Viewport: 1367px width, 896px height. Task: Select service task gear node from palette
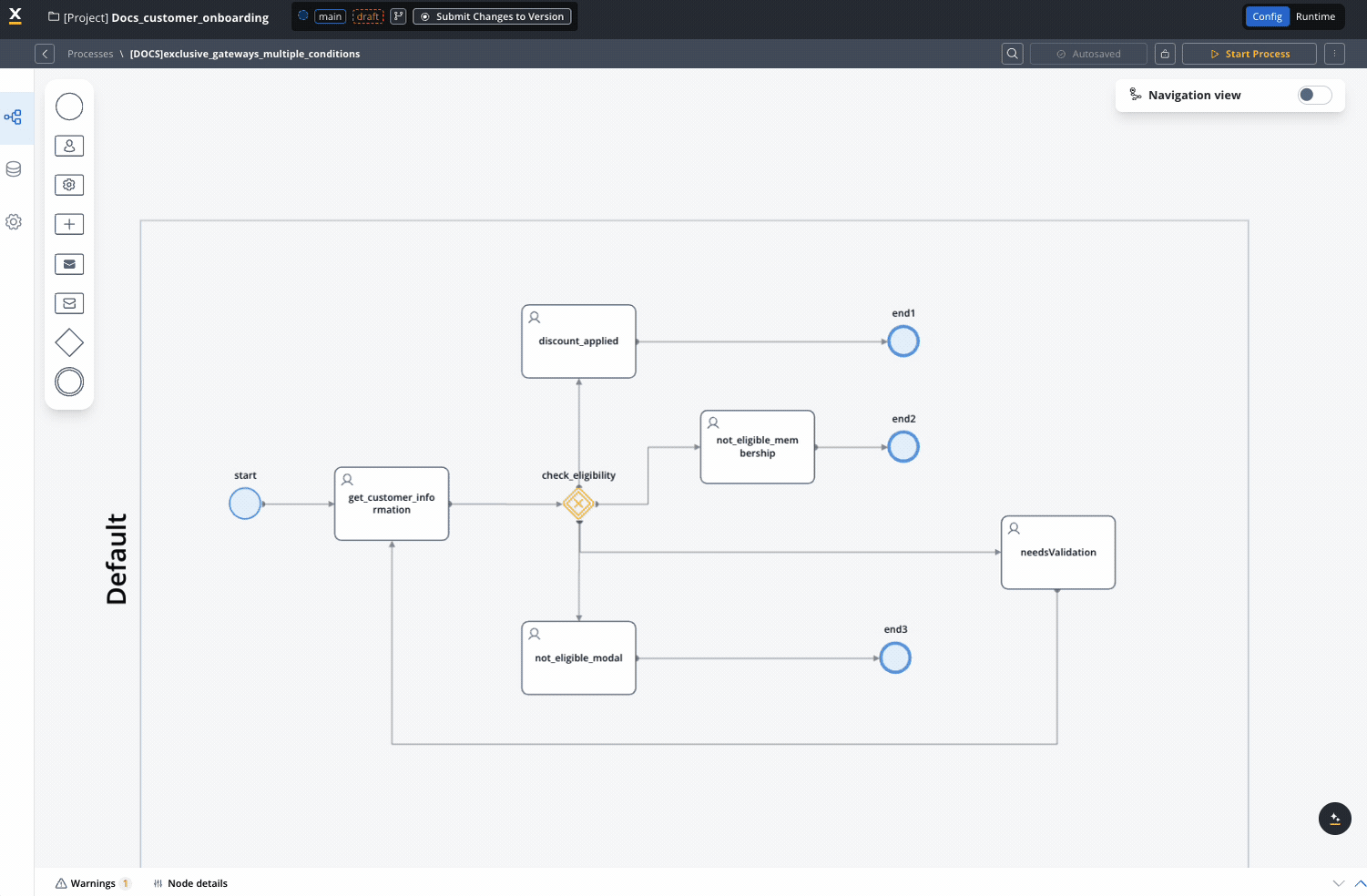69,185
